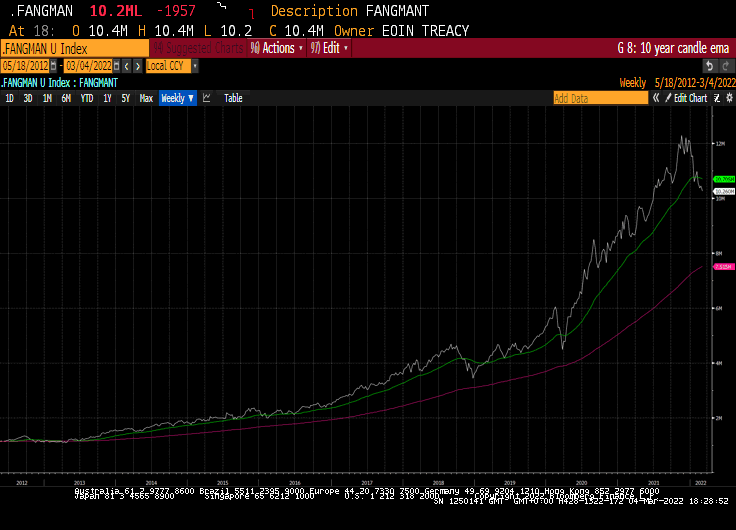Click the .FANGMAN U Index security field
The image size is (736, 530).
[75, 49]
